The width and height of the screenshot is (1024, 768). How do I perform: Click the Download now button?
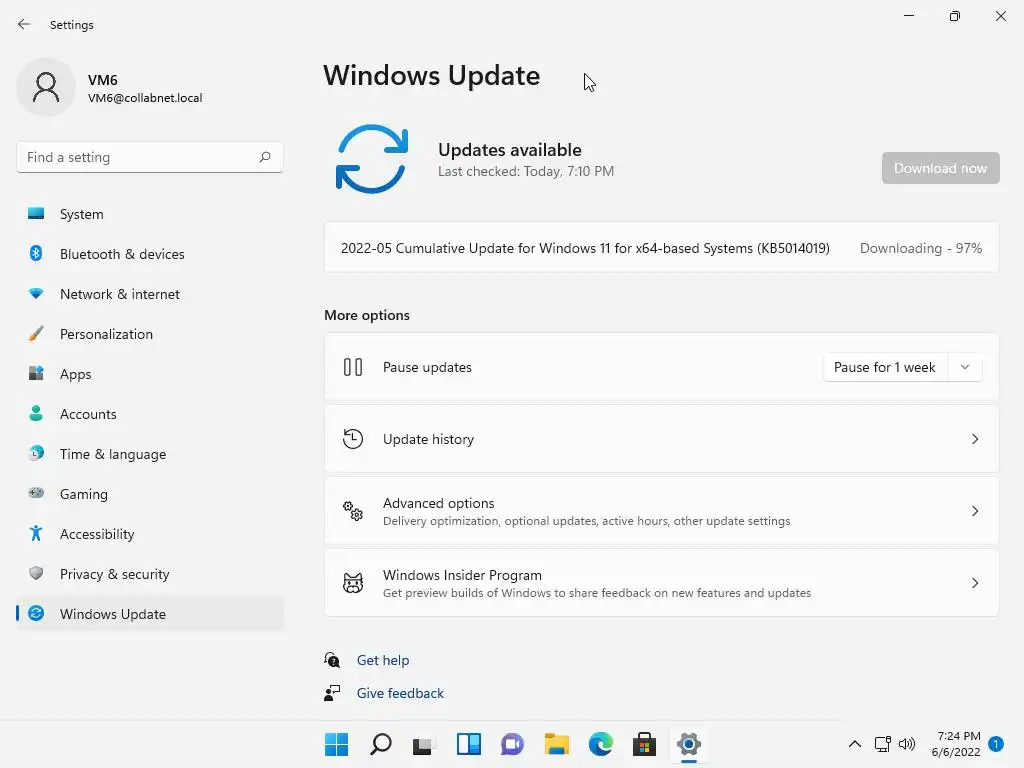click(x=940, y=168)
